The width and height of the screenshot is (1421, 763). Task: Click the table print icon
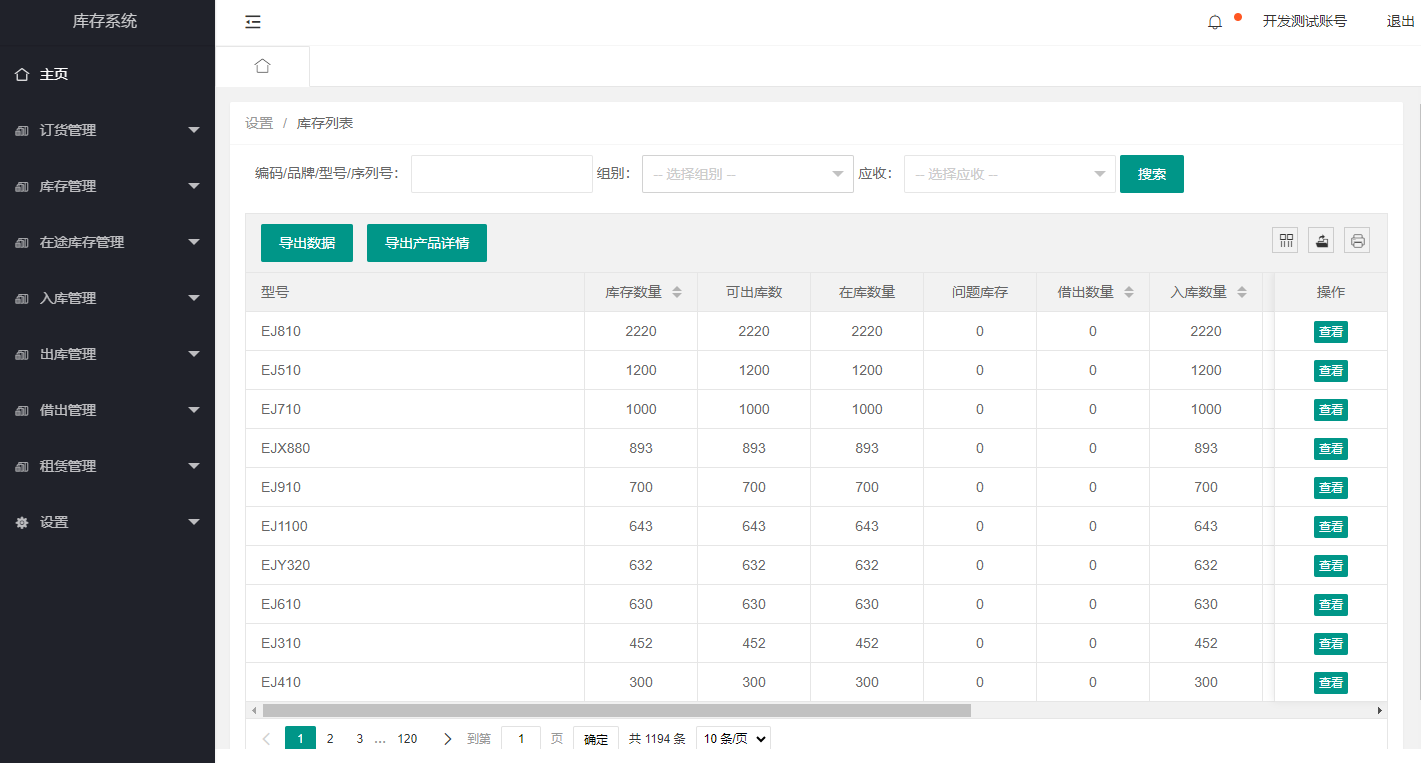[1357, 240]
